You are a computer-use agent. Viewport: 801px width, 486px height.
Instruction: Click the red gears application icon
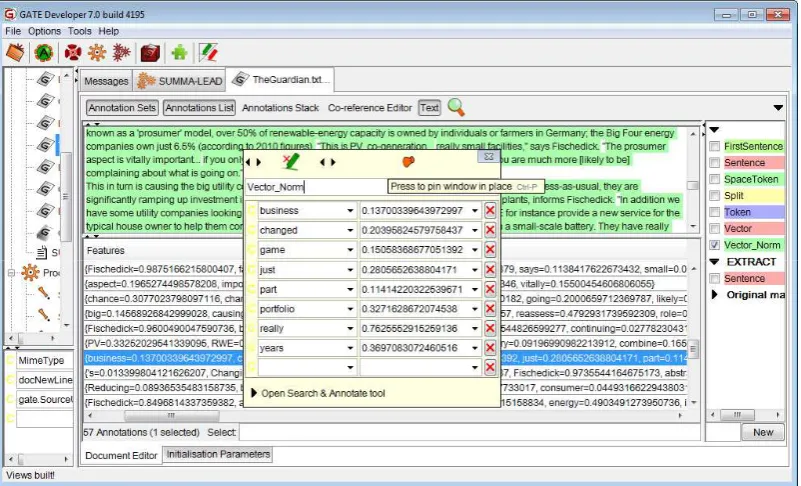point(121,52)
